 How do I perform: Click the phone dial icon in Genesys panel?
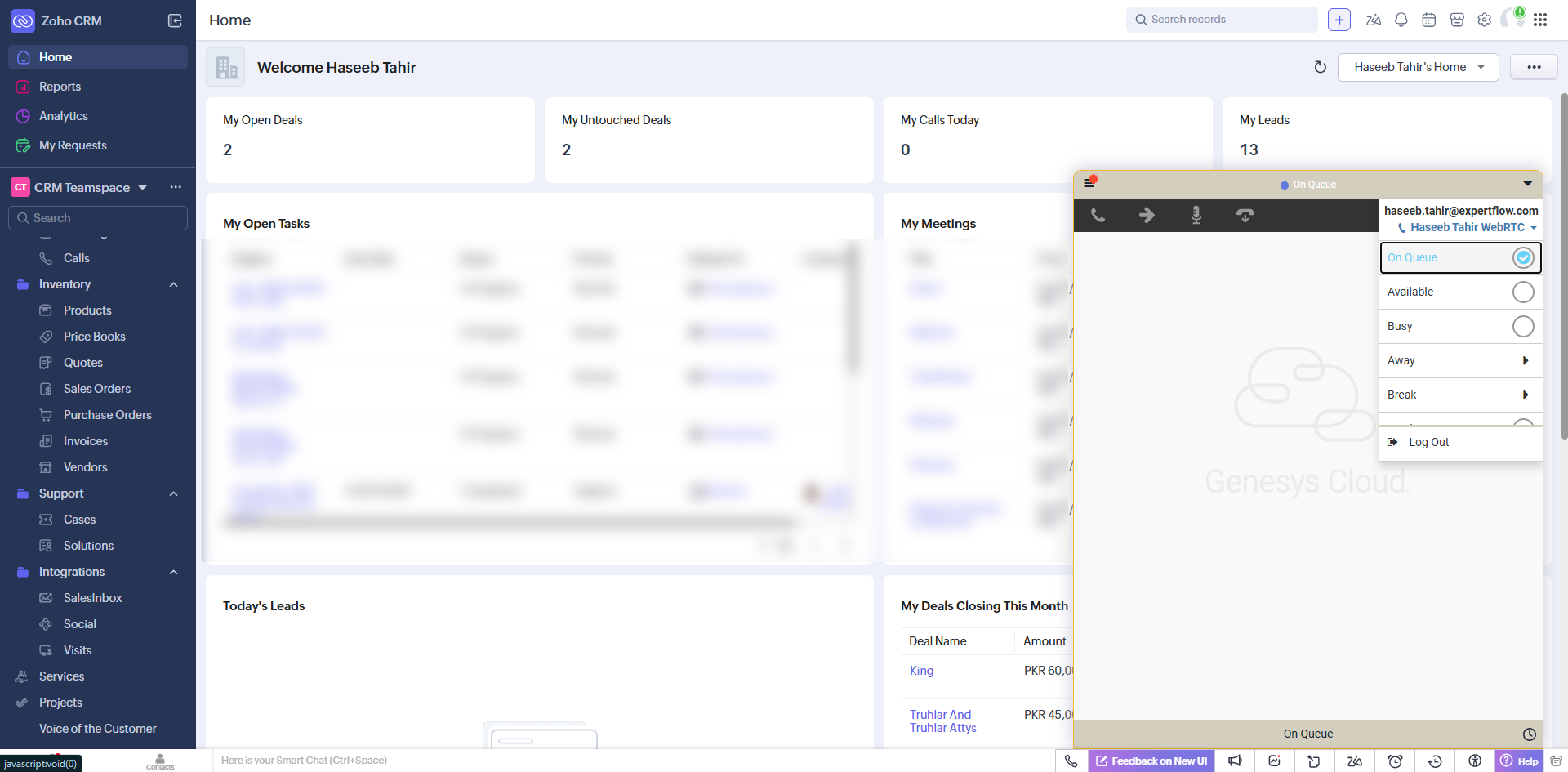point(1098,216)
